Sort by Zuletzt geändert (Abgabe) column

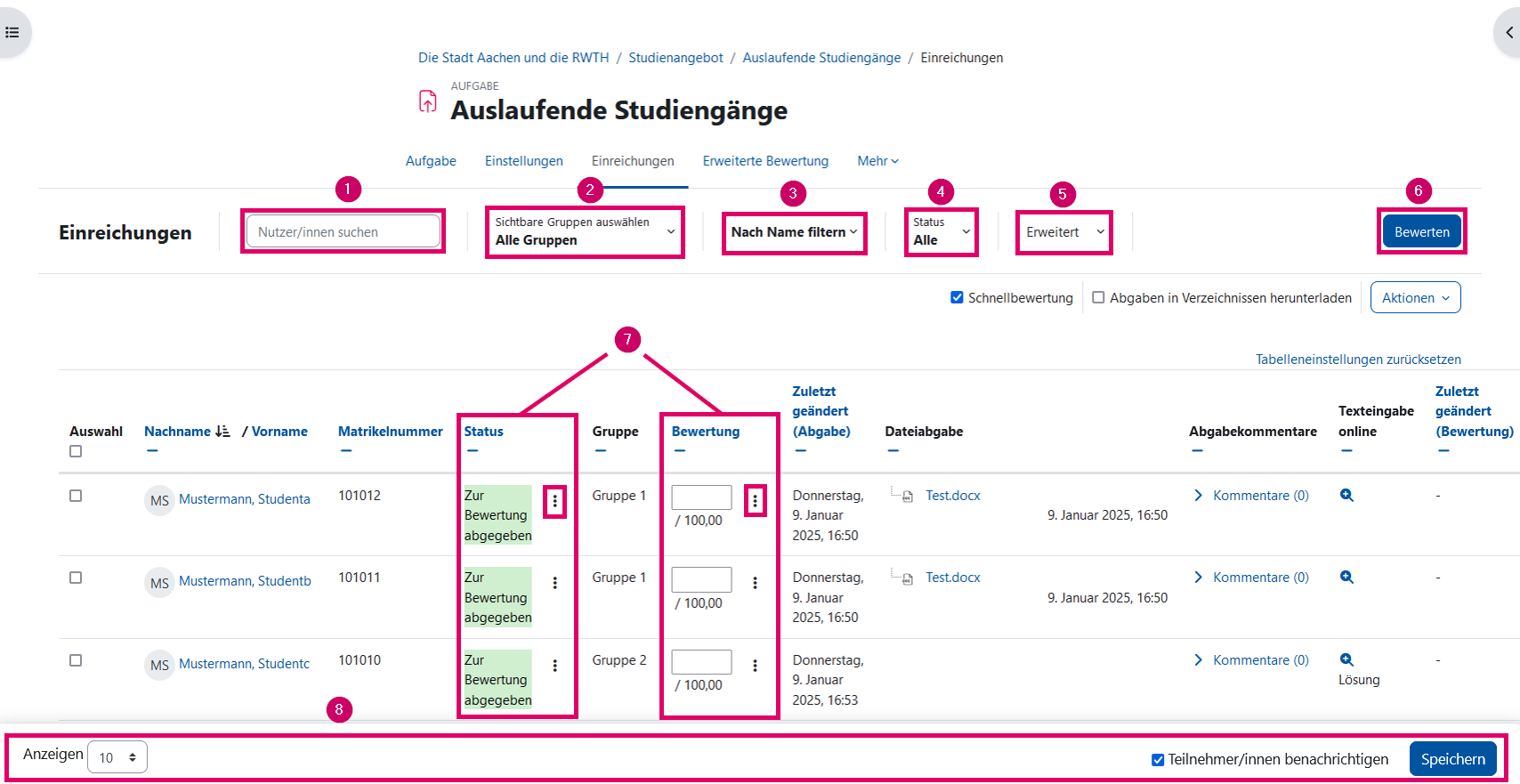[821, 411]
